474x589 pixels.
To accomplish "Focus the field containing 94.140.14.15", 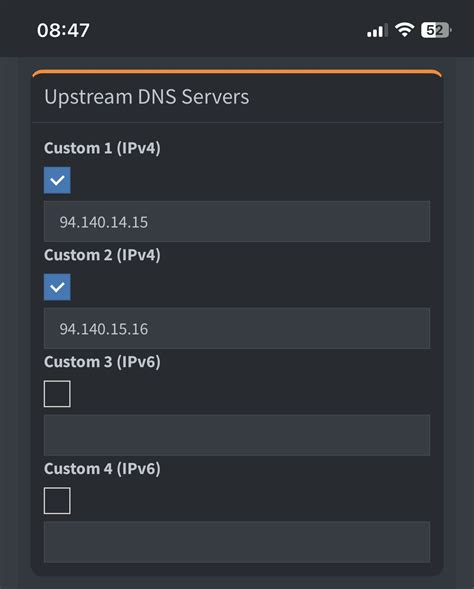I will 237,221.
